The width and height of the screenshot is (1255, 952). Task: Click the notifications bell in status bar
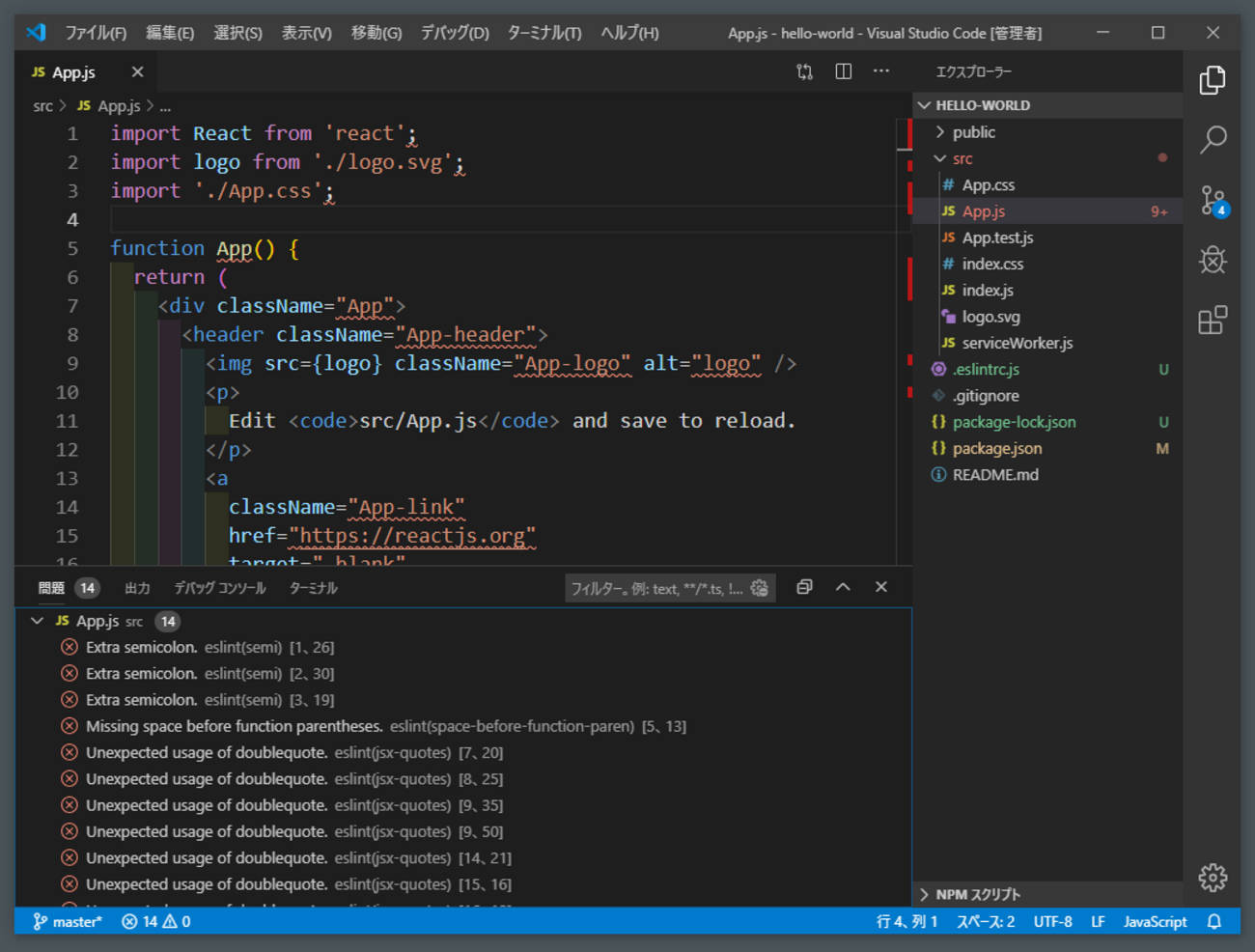click(x=1214, y=922)
